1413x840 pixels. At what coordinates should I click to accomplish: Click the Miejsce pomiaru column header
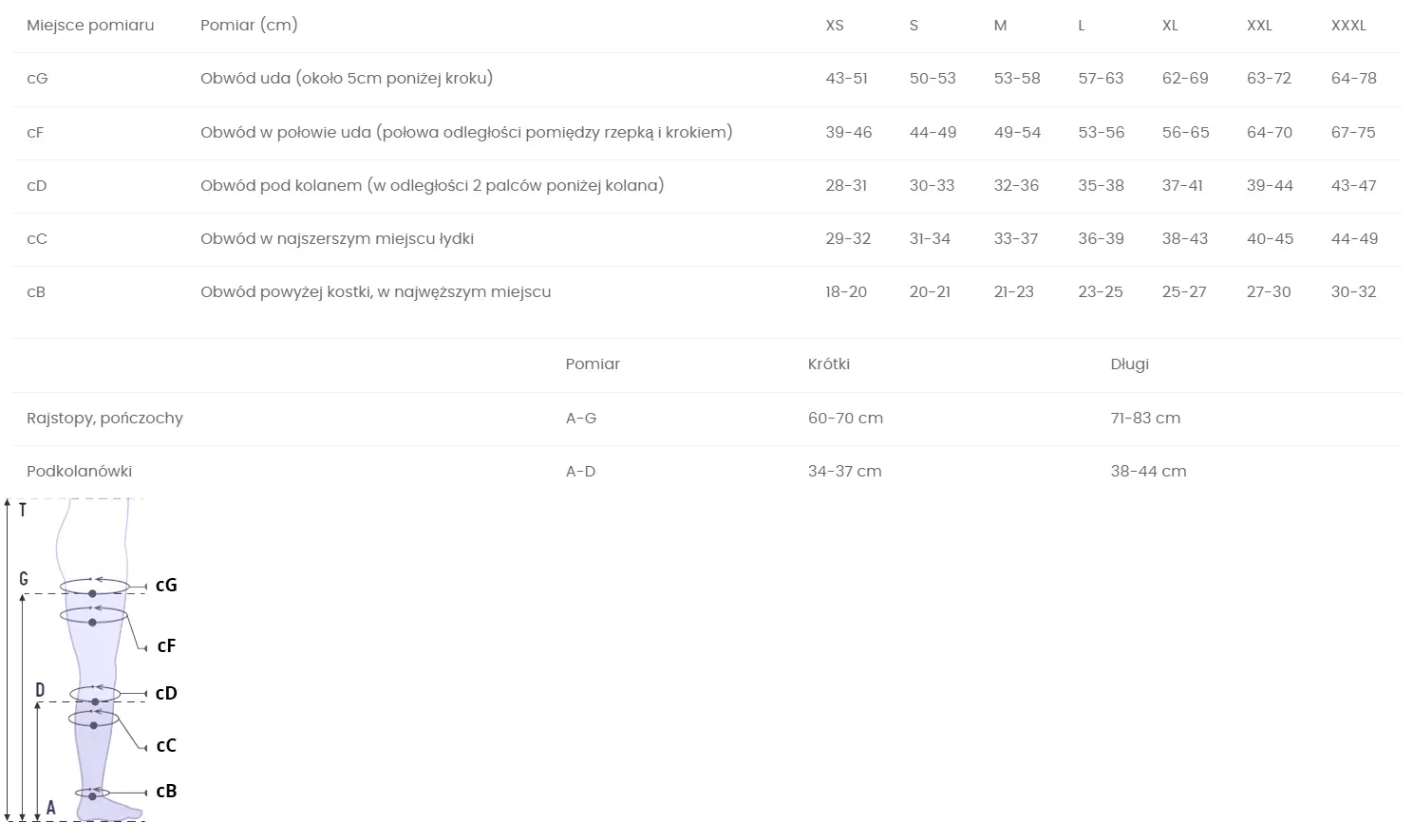[90, 26]
